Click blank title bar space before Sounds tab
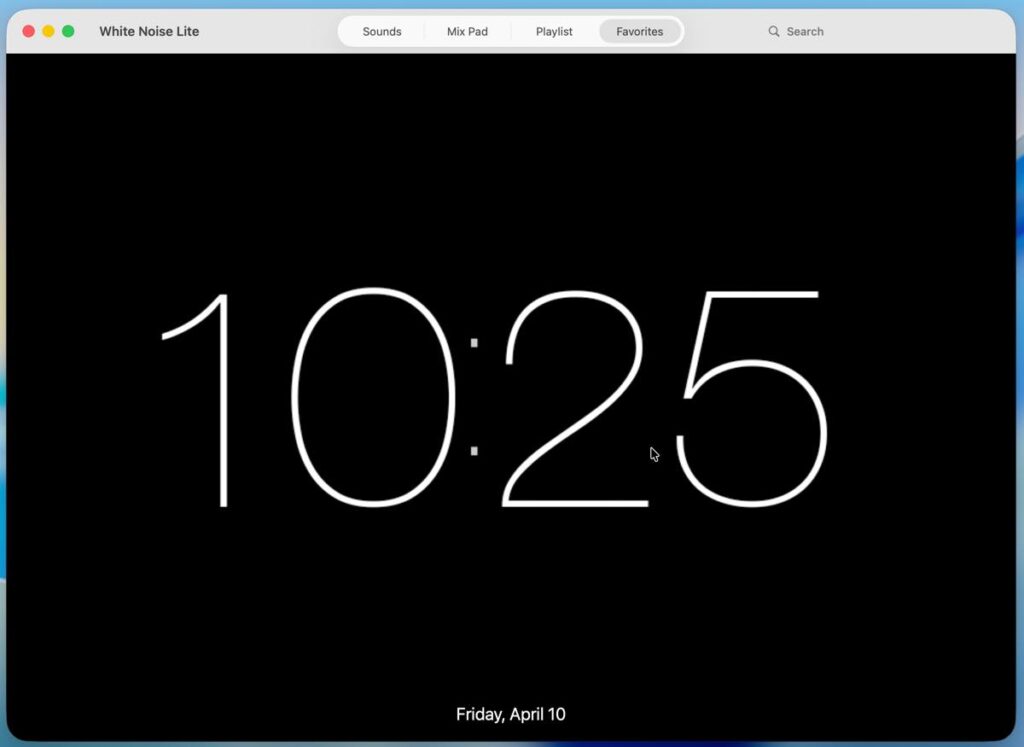The width and height of the screenshot is (1024, 747). (x=270, y=31)
